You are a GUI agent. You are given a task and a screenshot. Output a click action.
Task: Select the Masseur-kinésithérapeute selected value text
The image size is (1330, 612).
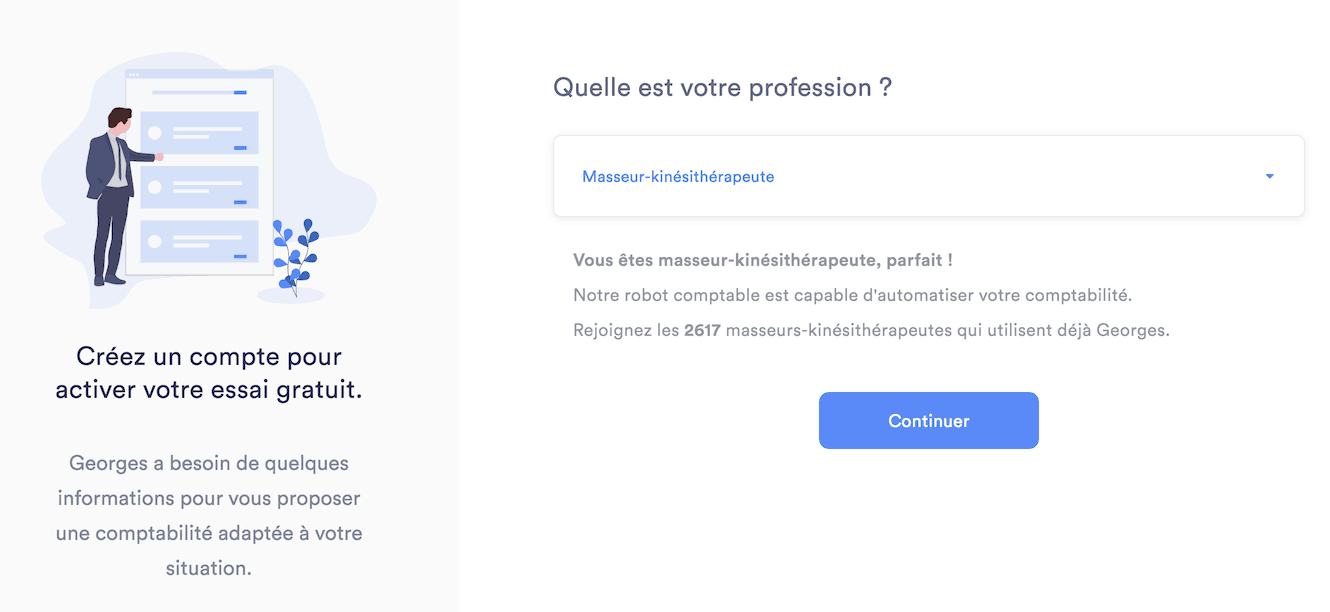tap(678, 177)
